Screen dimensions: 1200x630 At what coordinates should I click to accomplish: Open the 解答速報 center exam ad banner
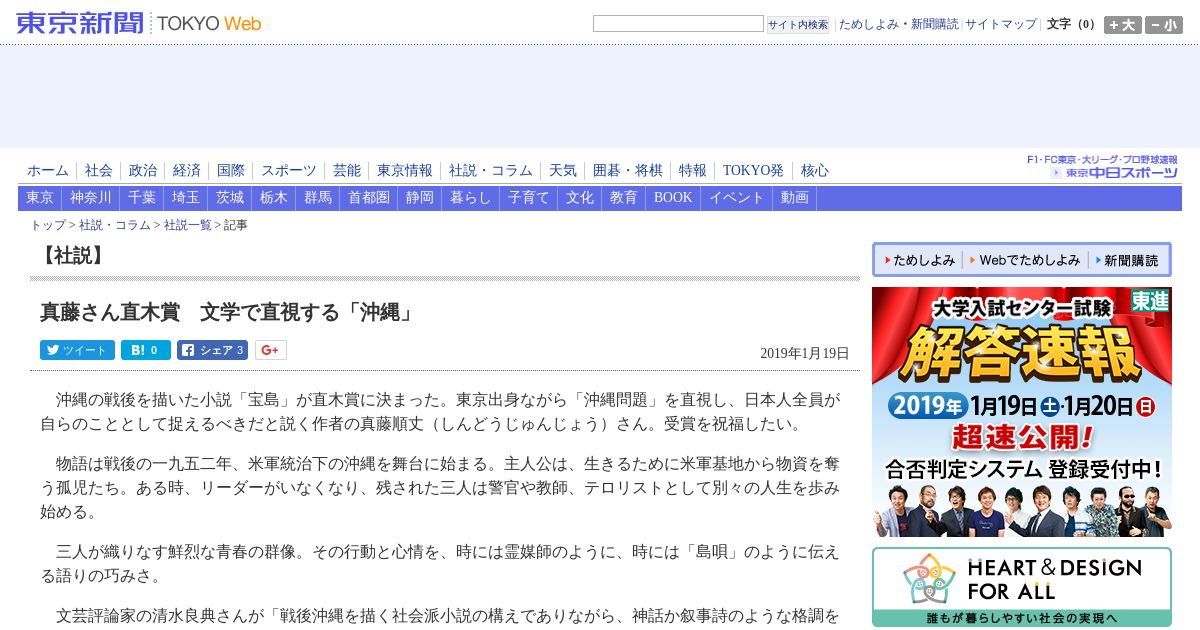point(1022,412)
